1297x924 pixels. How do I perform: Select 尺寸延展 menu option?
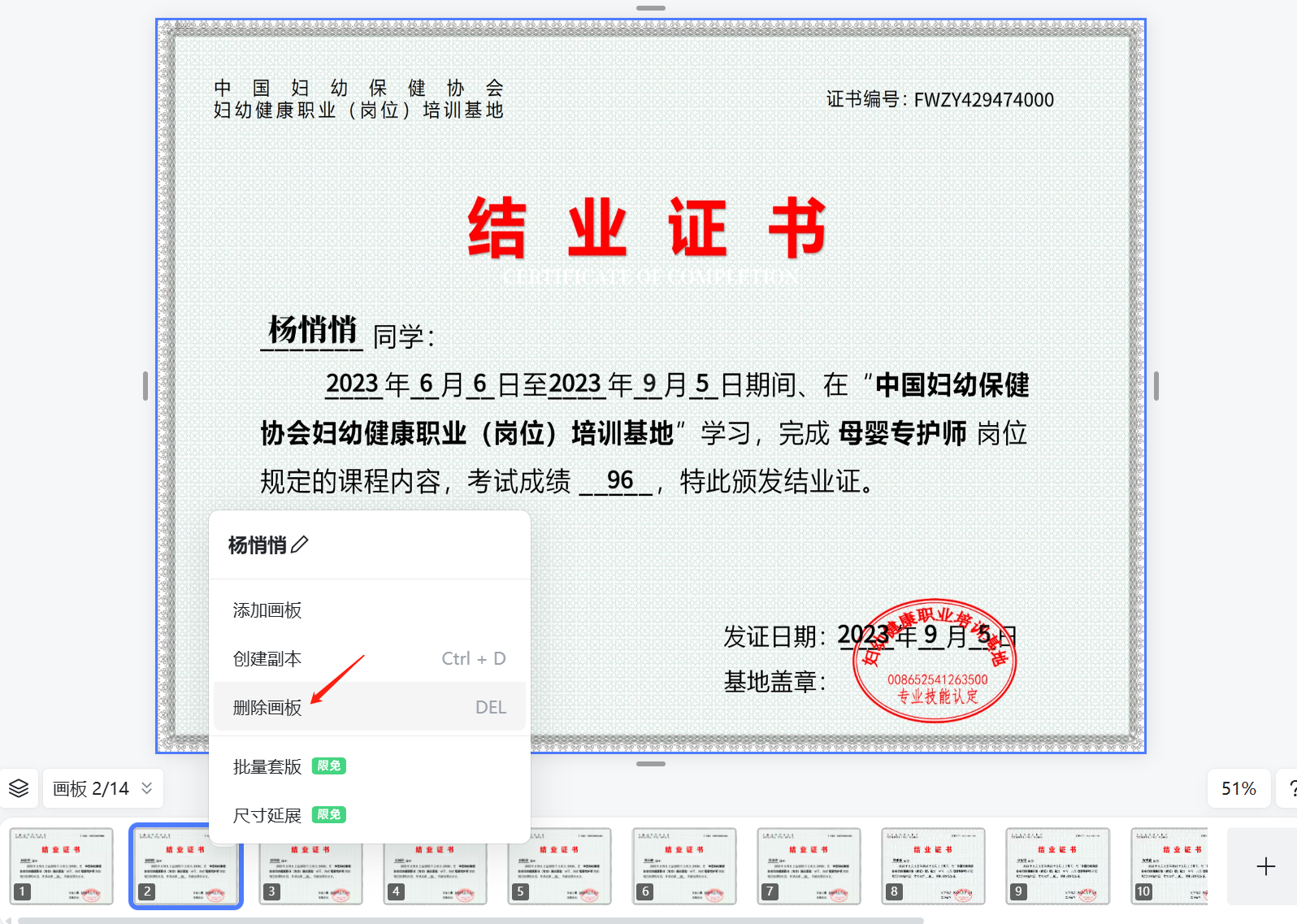[370, 815]
